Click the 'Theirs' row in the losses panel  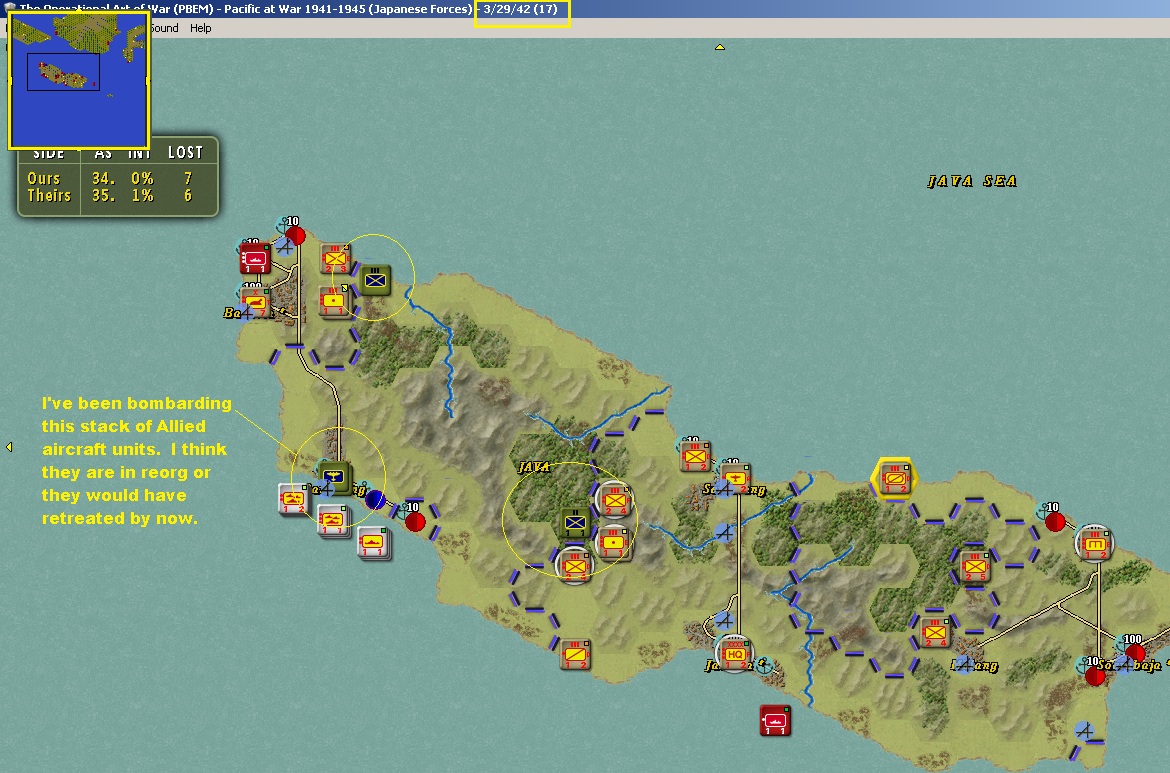coord(117,195)
